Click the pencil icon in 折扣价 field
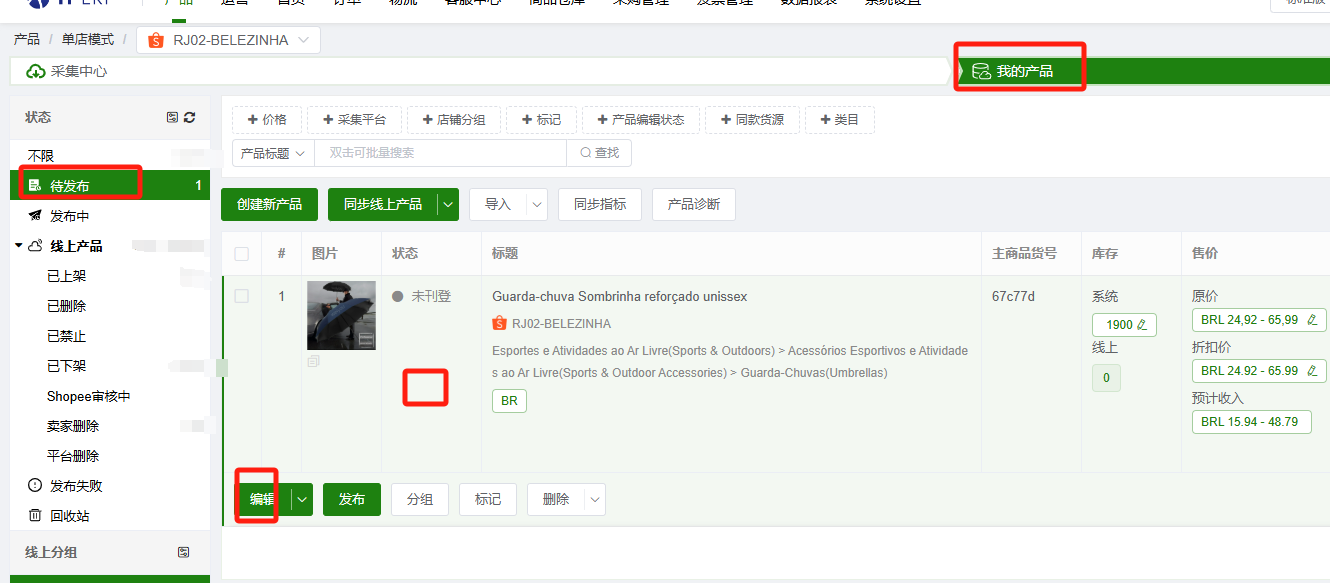The width and height of the screenshot is (1330, 583). pyautogui.click(x=1312, y=371)
